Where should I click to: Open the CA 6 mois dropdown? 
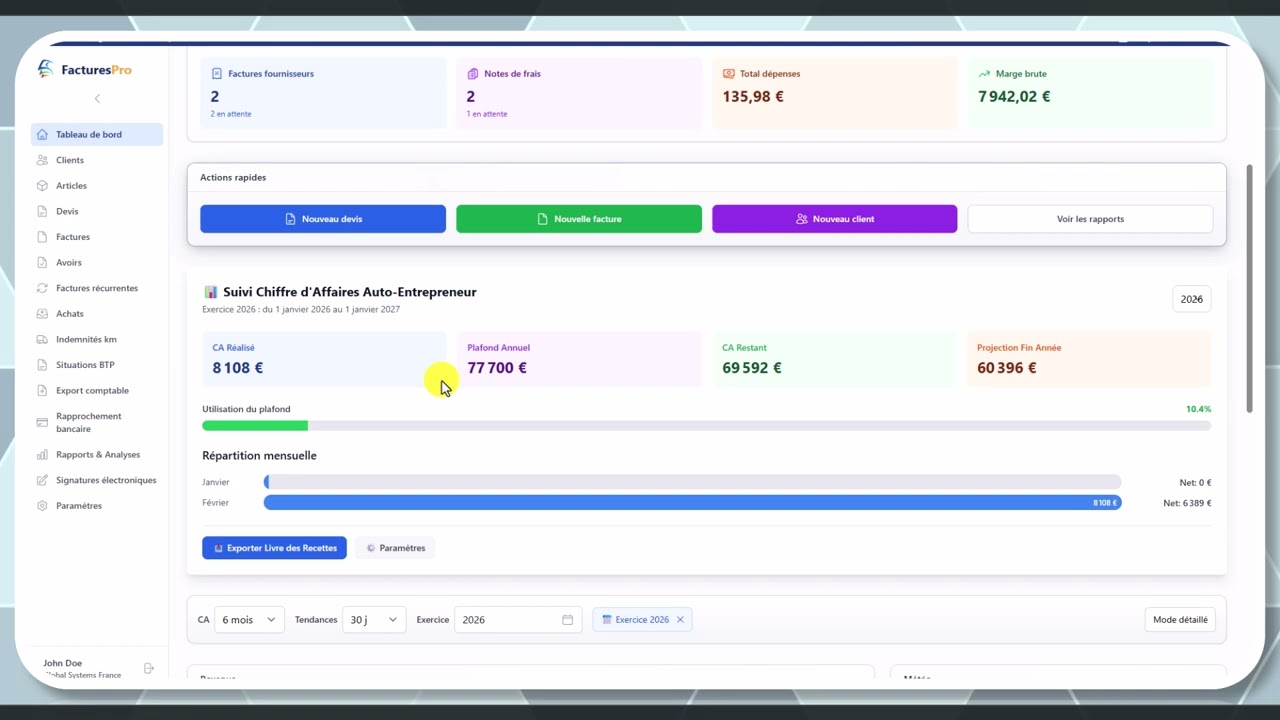point(249,620)
